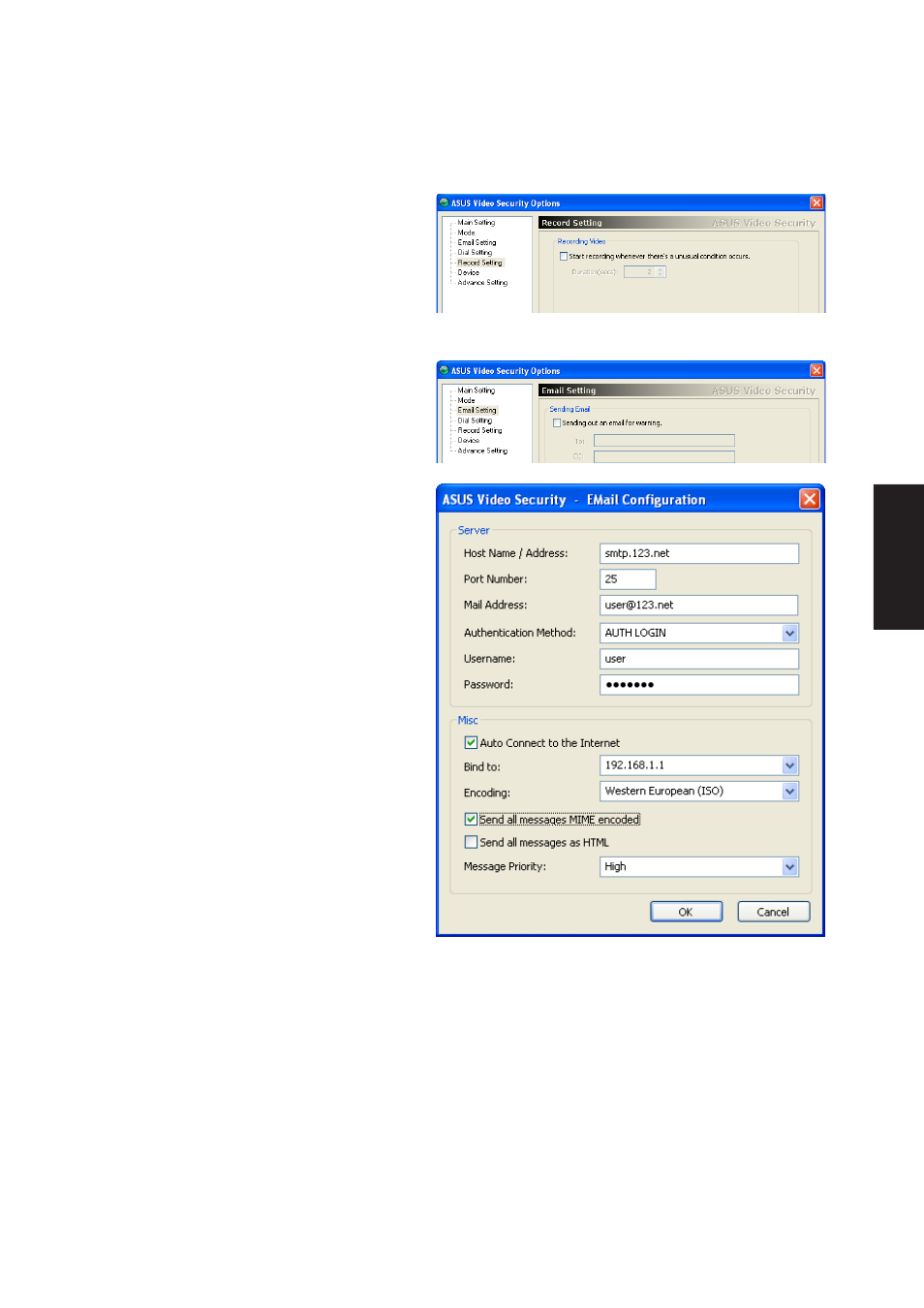Select Mode in the Email Setting window tree
924x1308 pixels.
(466, 400)
